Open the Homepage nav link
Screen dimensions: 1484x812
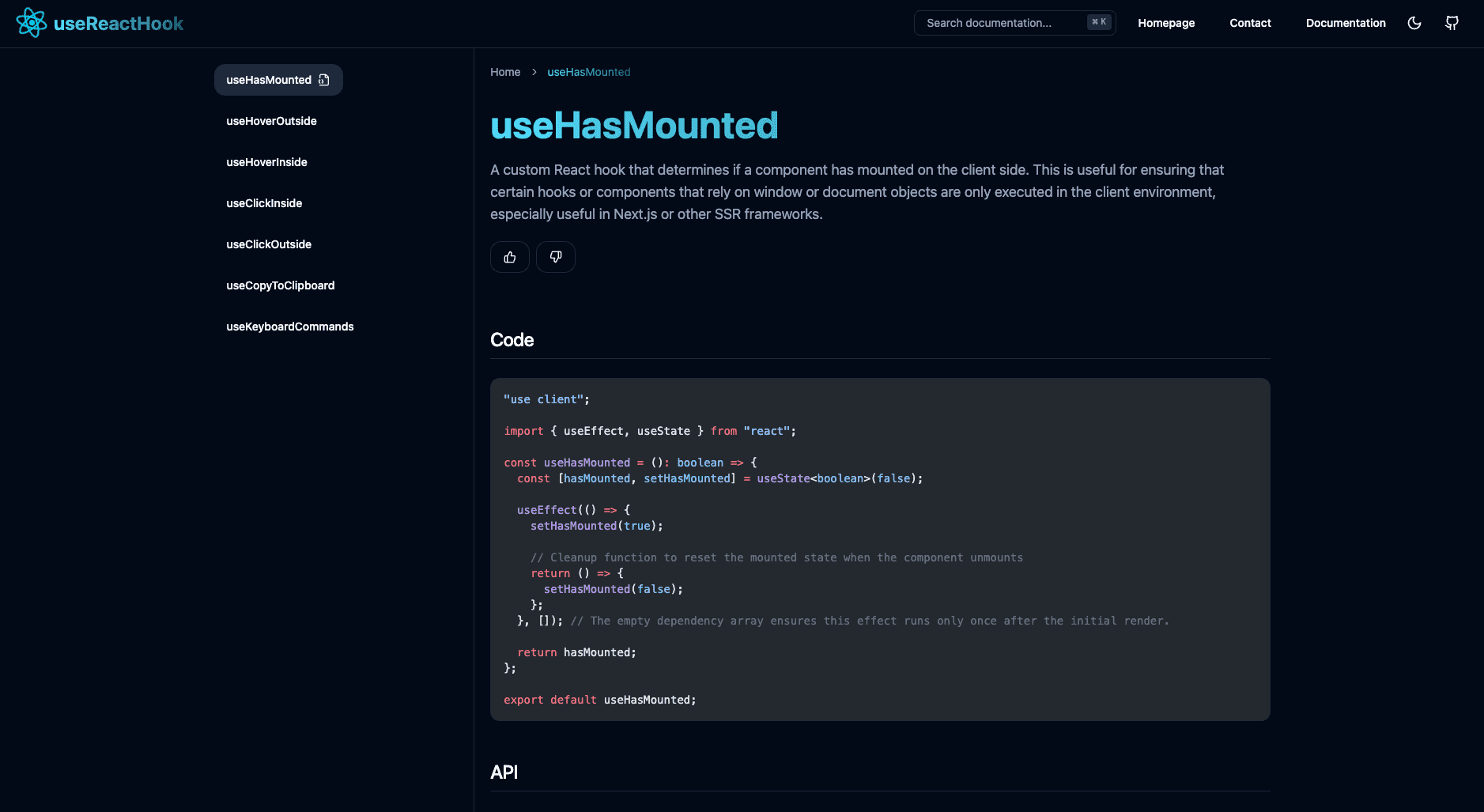(1166, 23)
